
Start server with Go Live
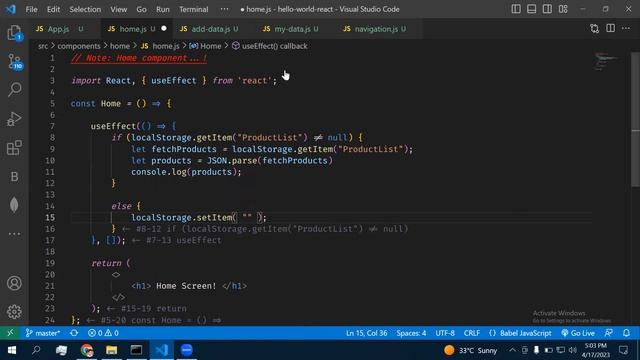(x=578, y=333)
